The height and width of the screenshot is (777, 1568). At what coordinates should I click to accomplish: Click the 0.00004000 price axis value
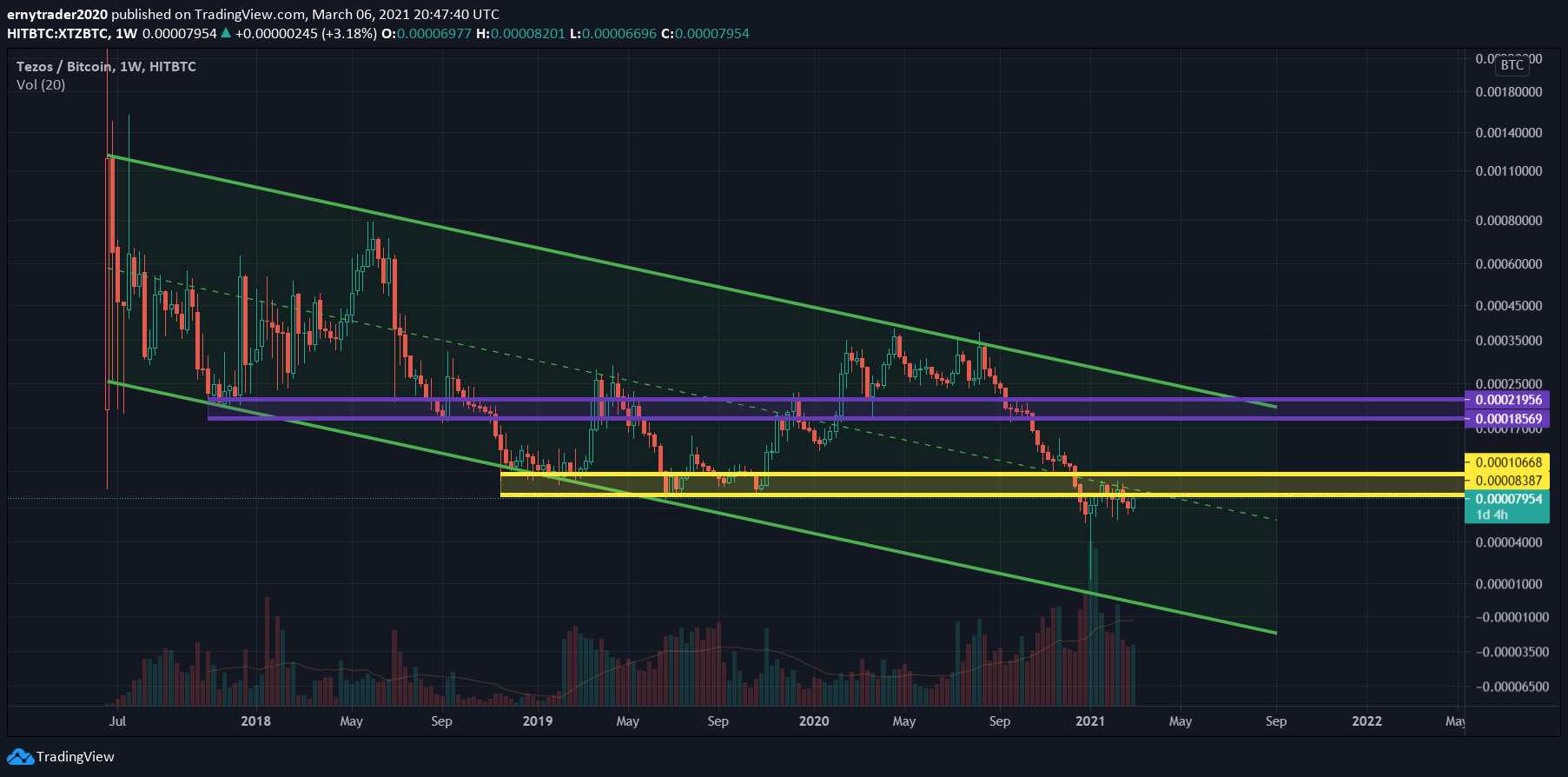(1509, 542)
